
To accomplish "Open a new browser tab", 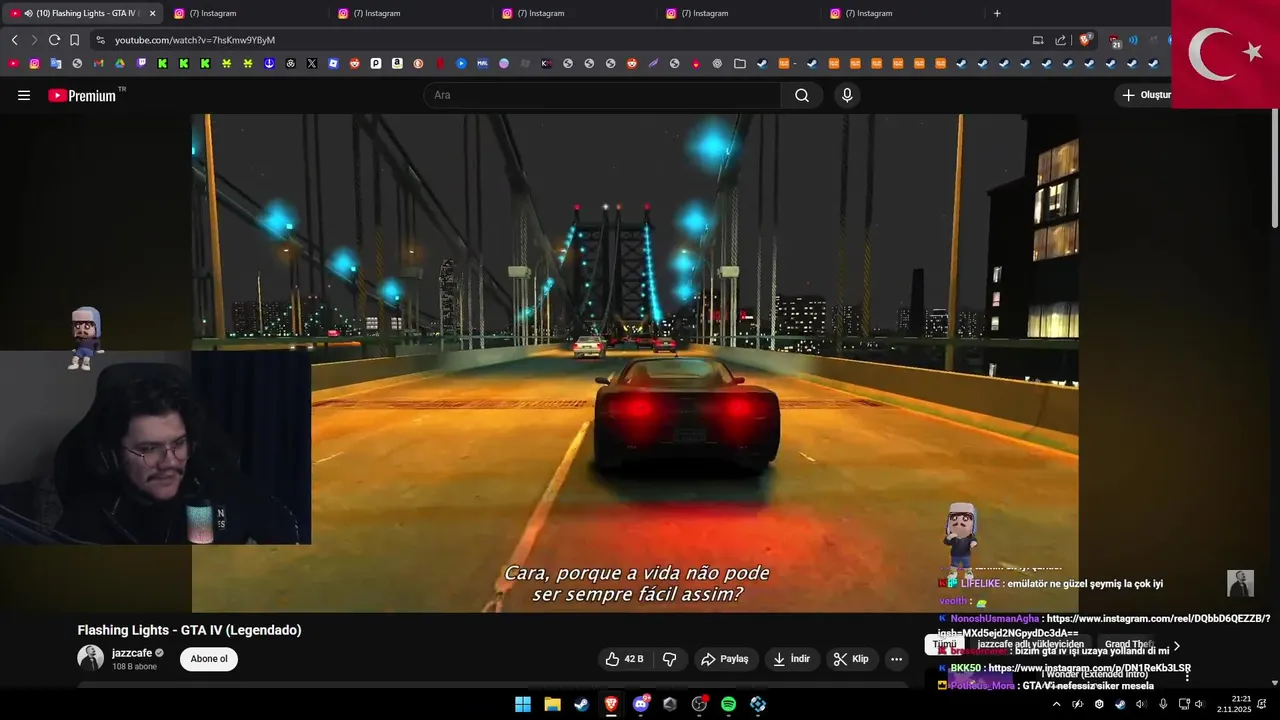I will point(997,13).
